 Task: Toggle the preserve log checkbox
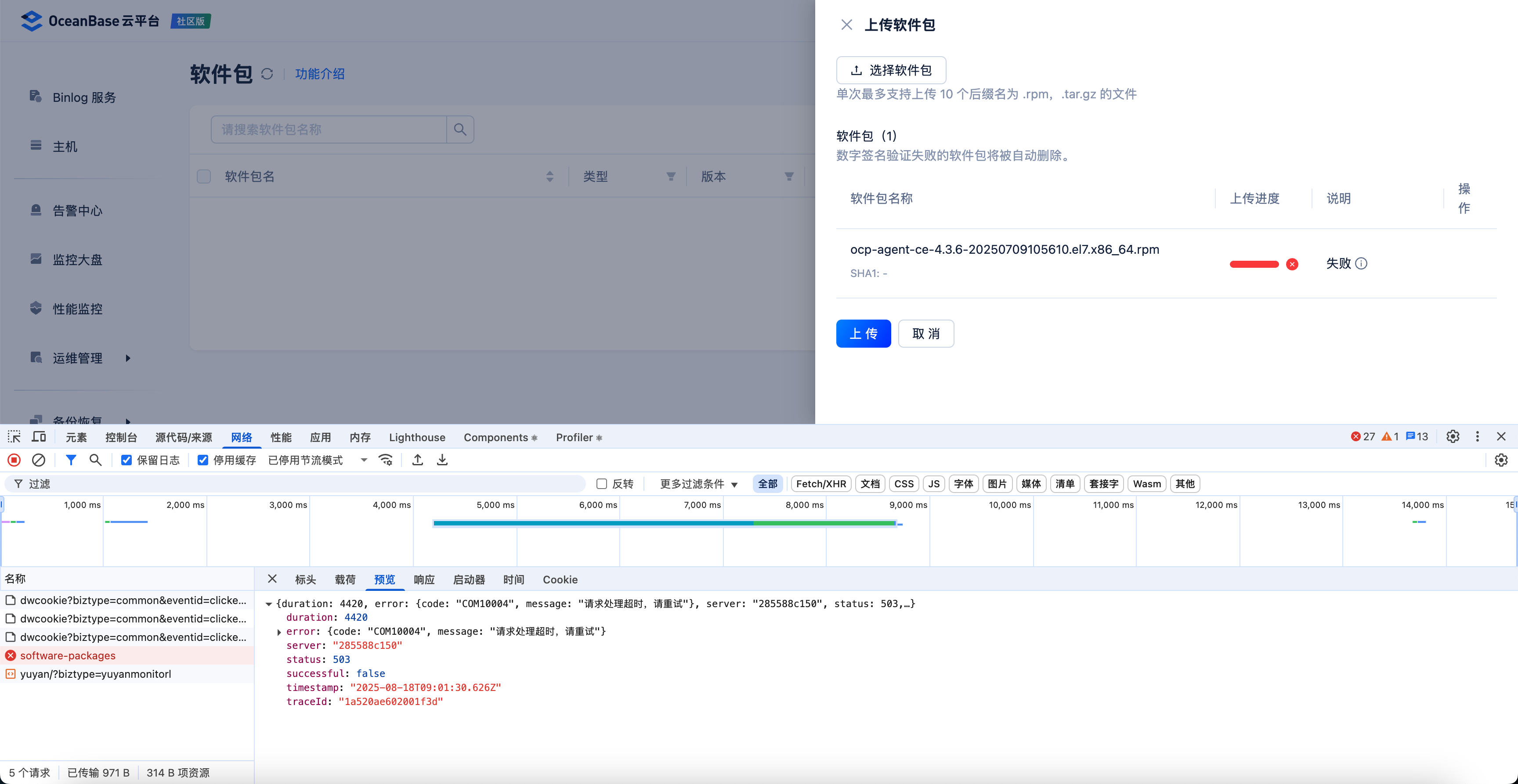pos(126,460)
